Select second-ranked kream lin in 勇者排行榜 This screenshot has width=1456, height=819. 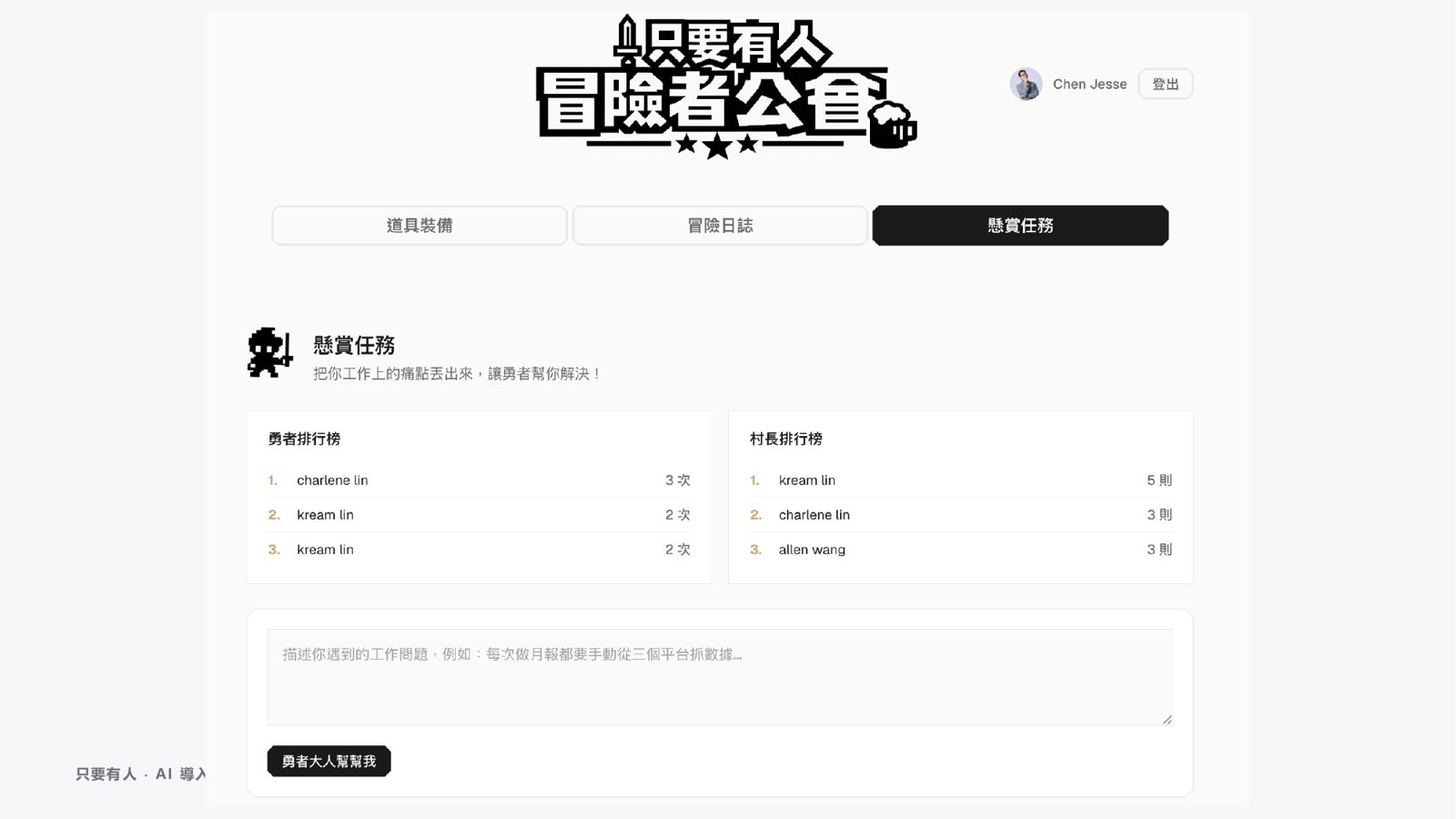325,515
